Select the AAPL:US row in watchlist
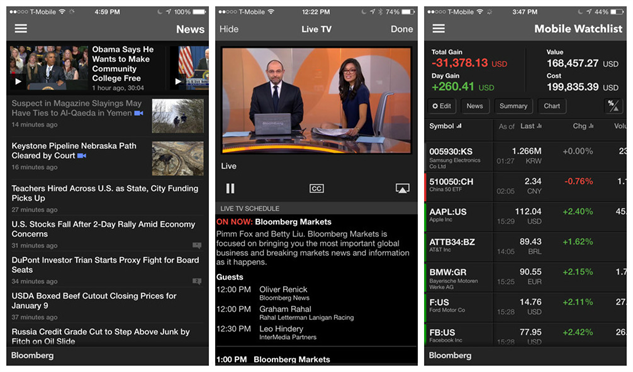This screenshot has width=633, height=372. click(x=525, y=216)
